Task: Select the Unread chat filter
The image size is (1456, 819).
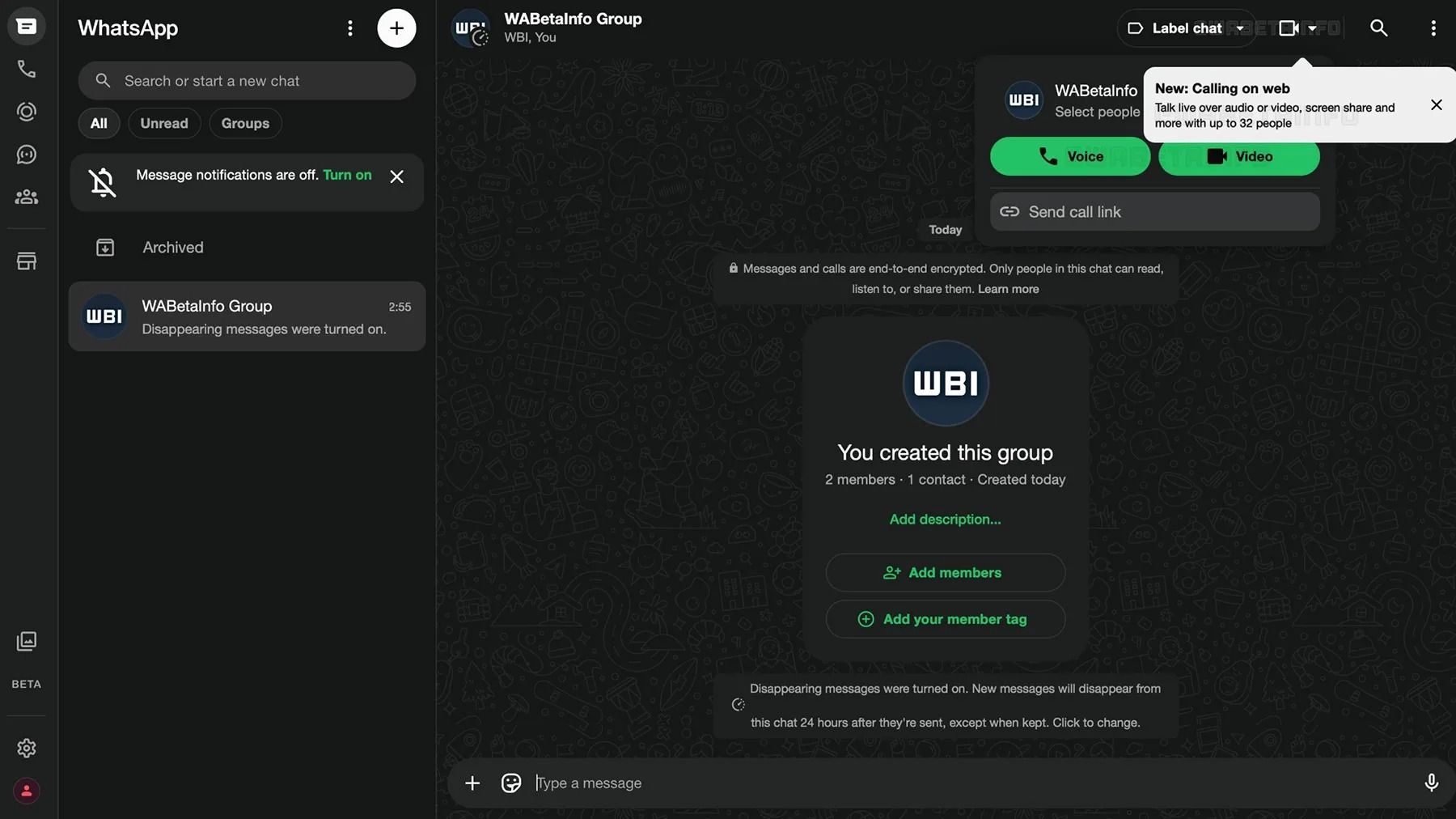Action: 164,123
